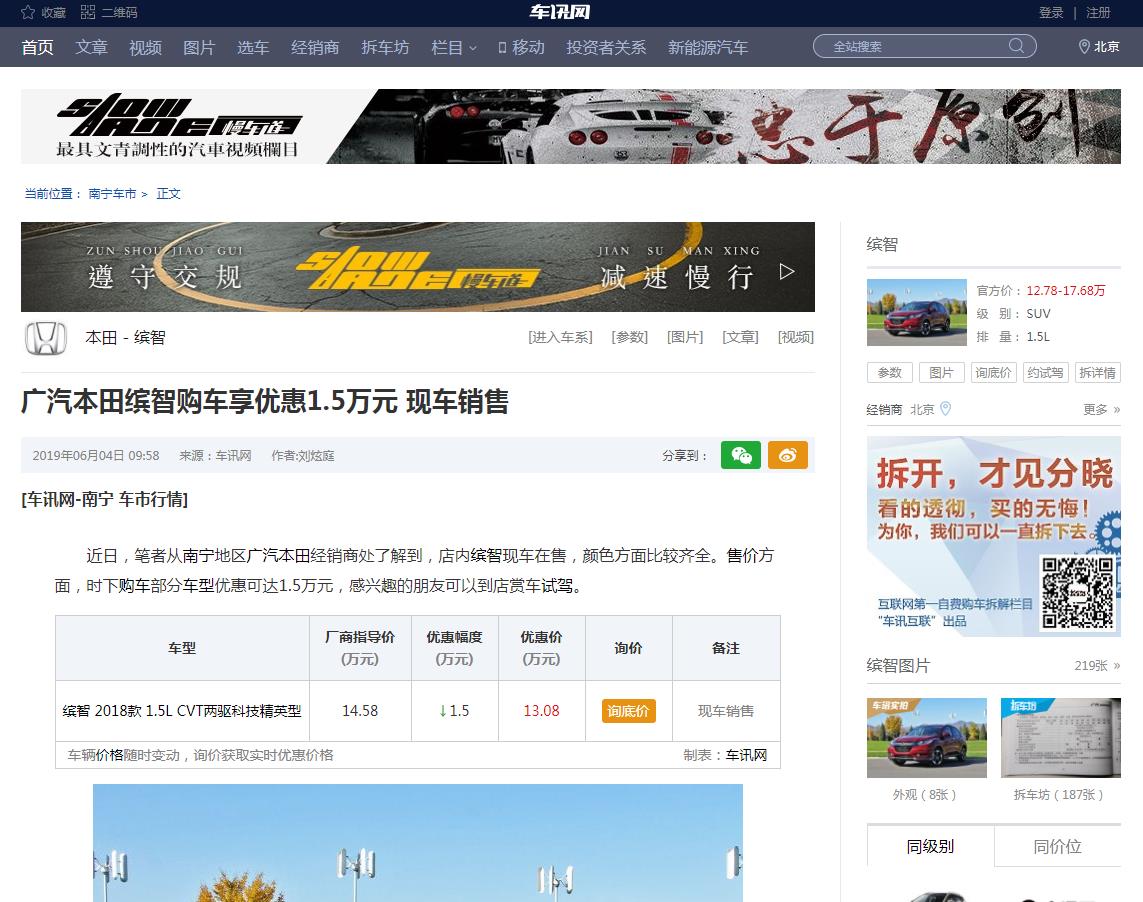Click the 南宁车市 breadcrumb link
This screenshot has height=902, width=1143.
click(x=112, y=193)
